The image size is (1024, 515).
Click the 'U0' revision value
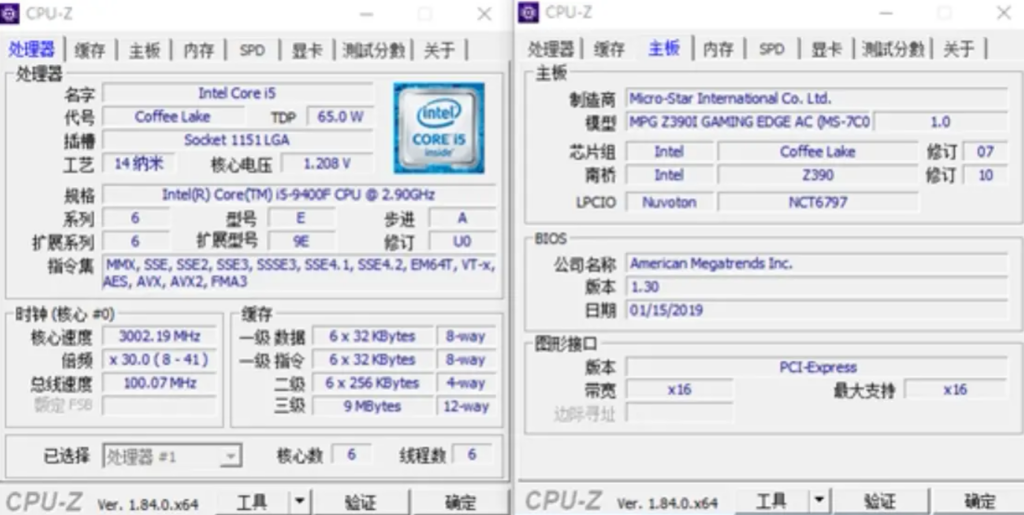[x=462, y=241]
